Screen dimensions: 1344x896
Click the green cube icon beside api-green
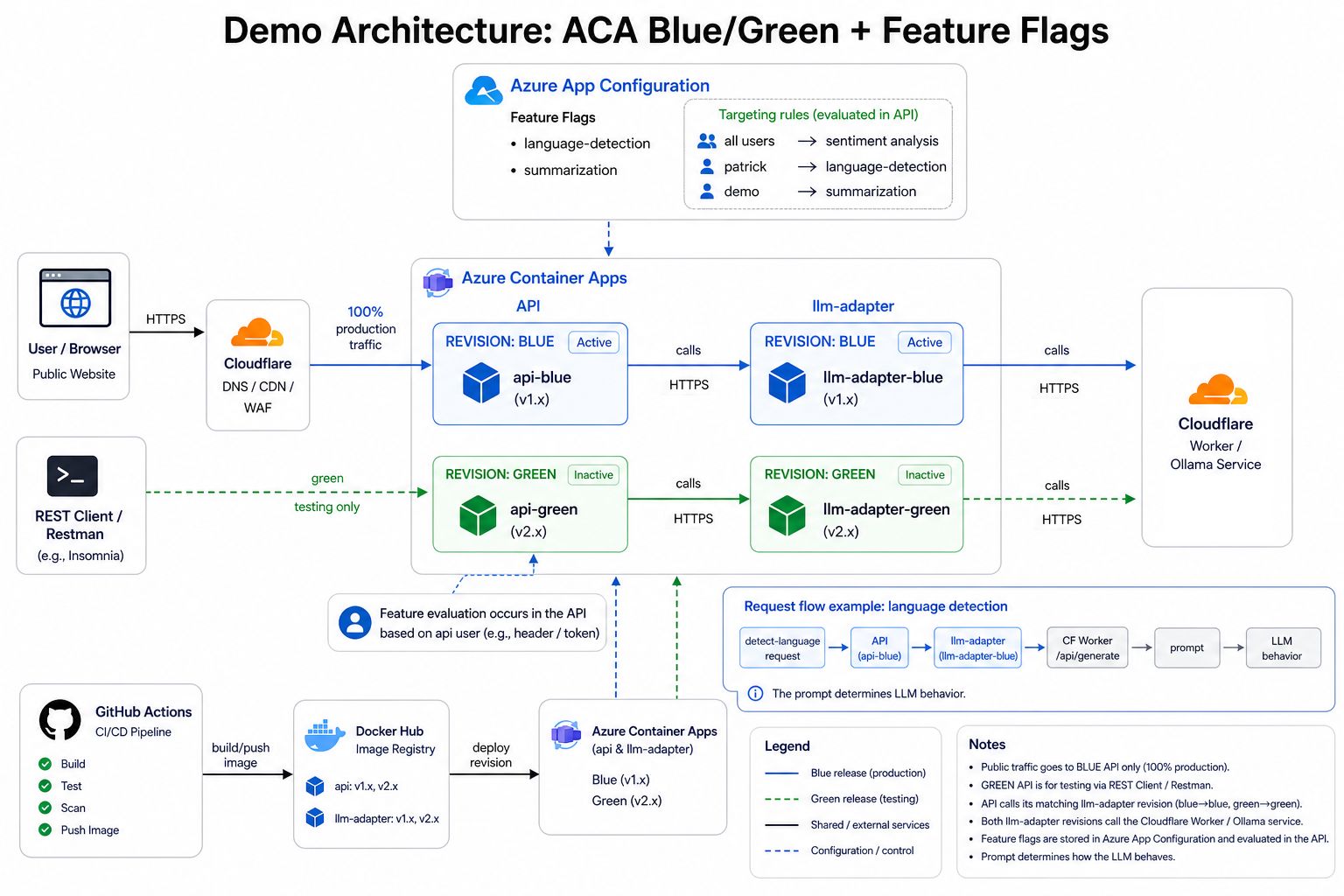pos(478,515)
